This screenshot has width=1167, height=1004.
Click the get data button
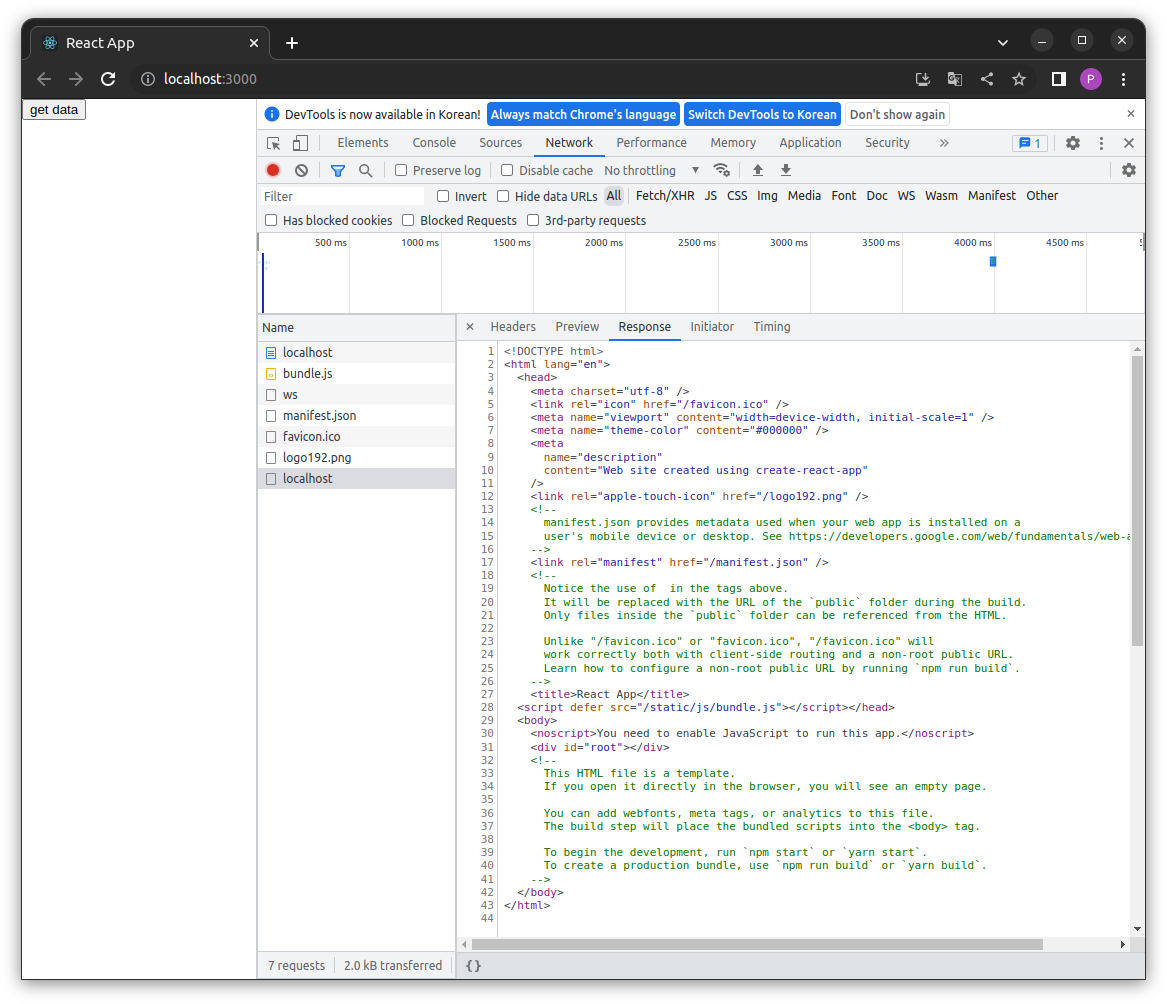point(54,109)
